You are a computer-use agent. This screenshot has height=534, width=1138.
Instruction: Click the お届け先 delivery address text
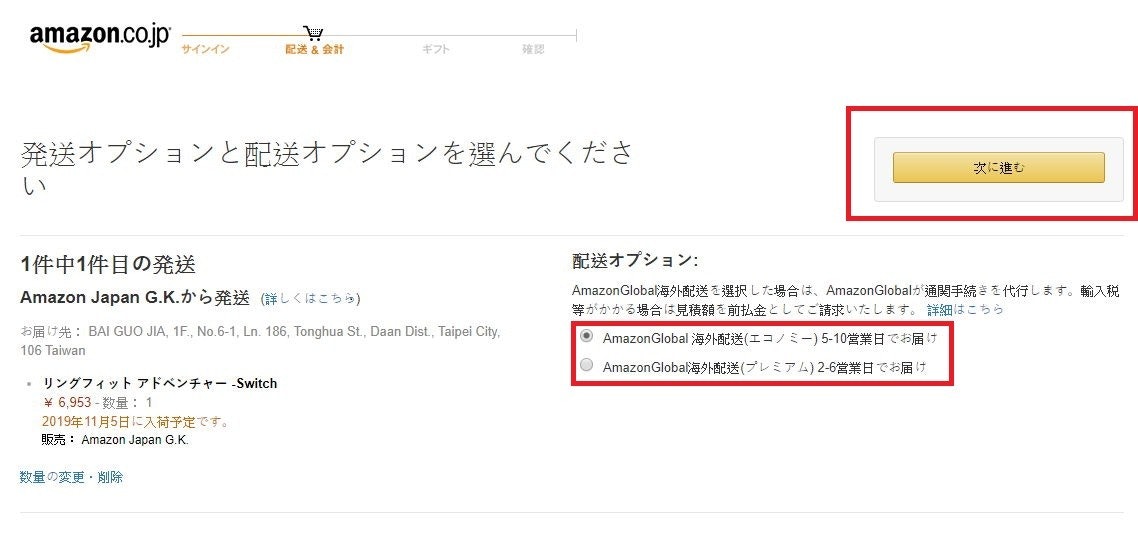pos(260,341)
